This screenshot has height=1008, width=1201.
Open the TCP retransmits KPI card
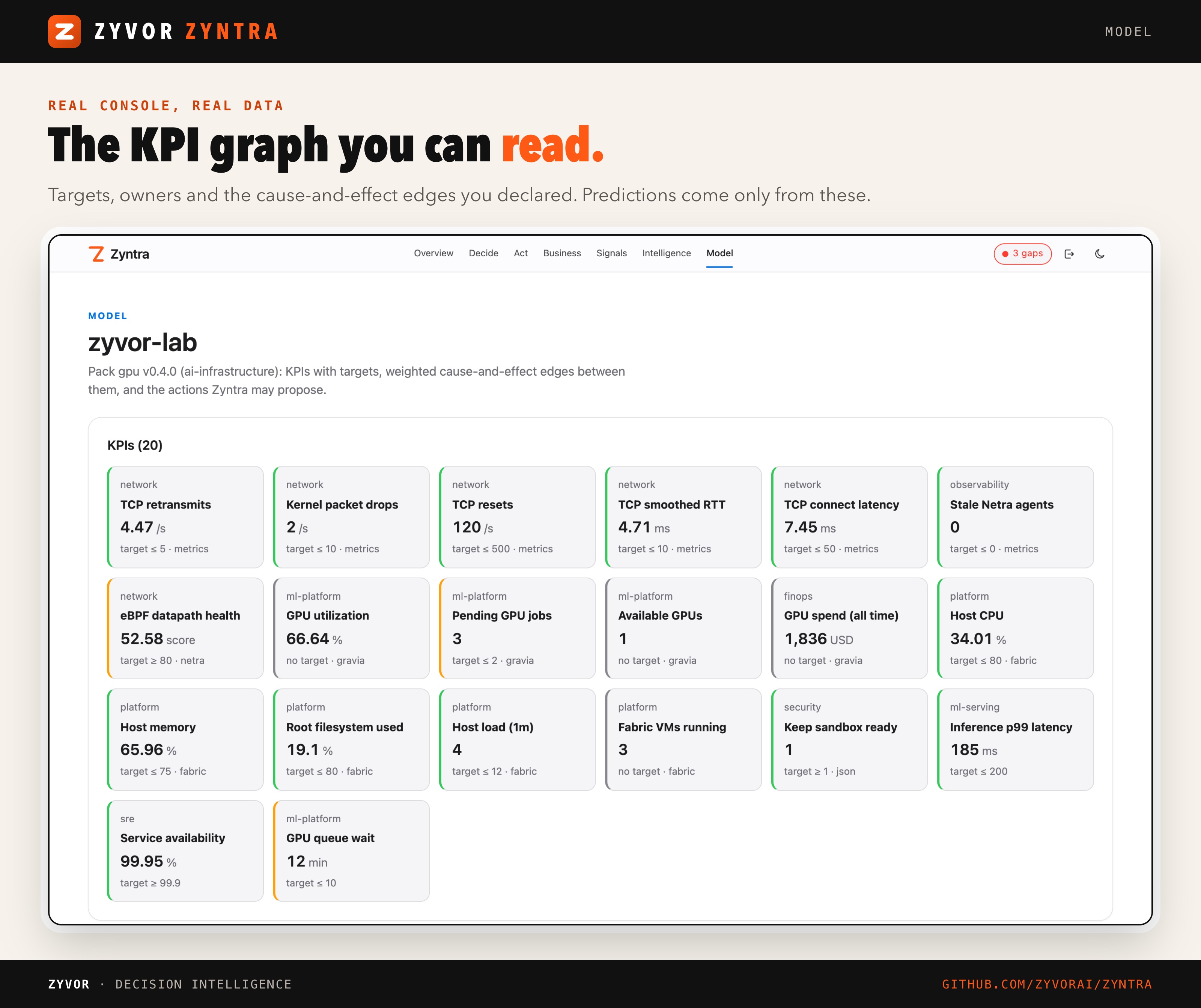click(x=185, y=517)
